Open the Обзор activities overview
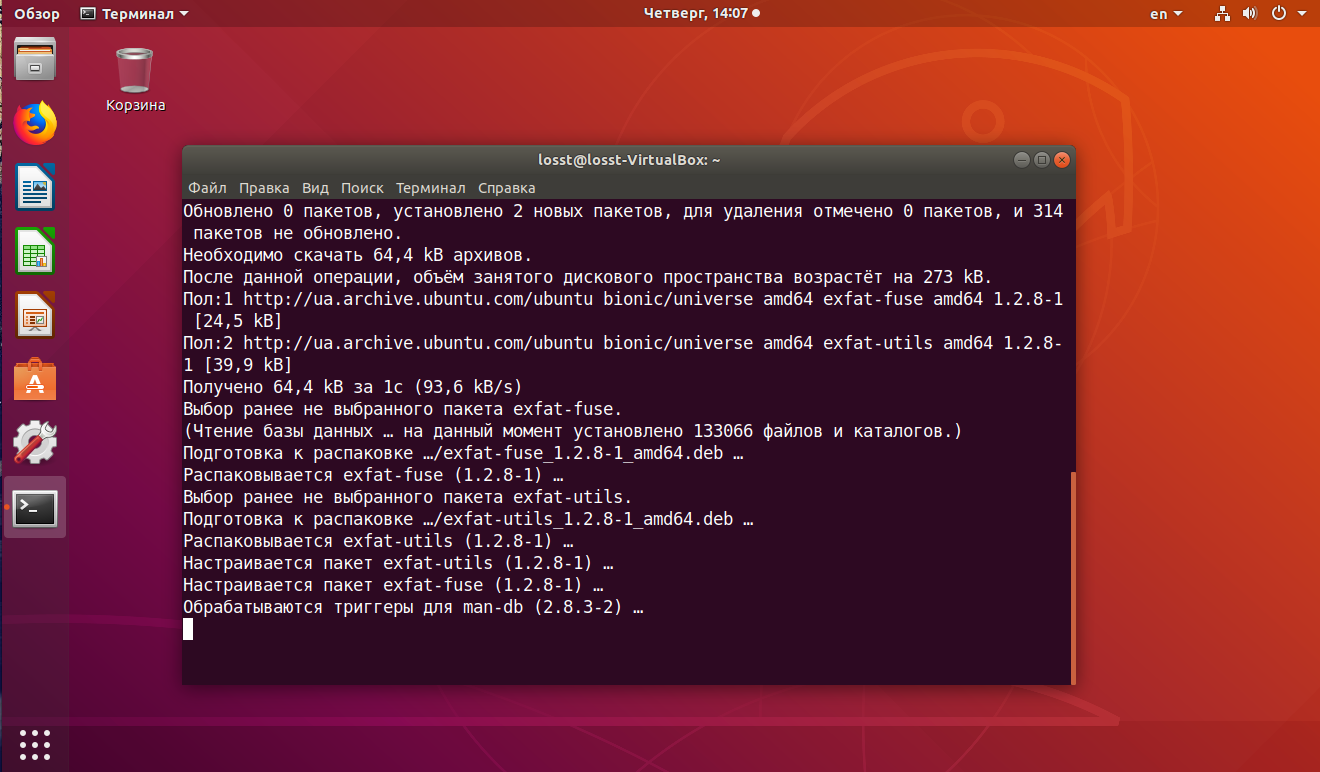This screenshot has height=772, width=1320. coord(37,14)
